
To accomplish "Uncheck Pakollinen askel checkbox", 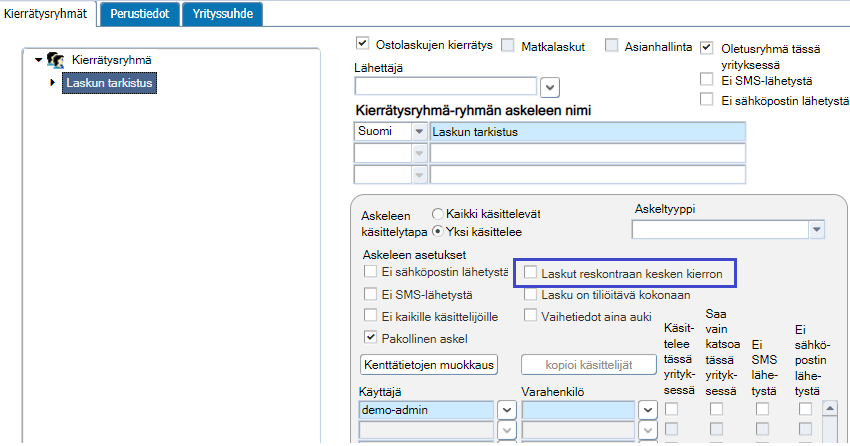I will (370, 337).
